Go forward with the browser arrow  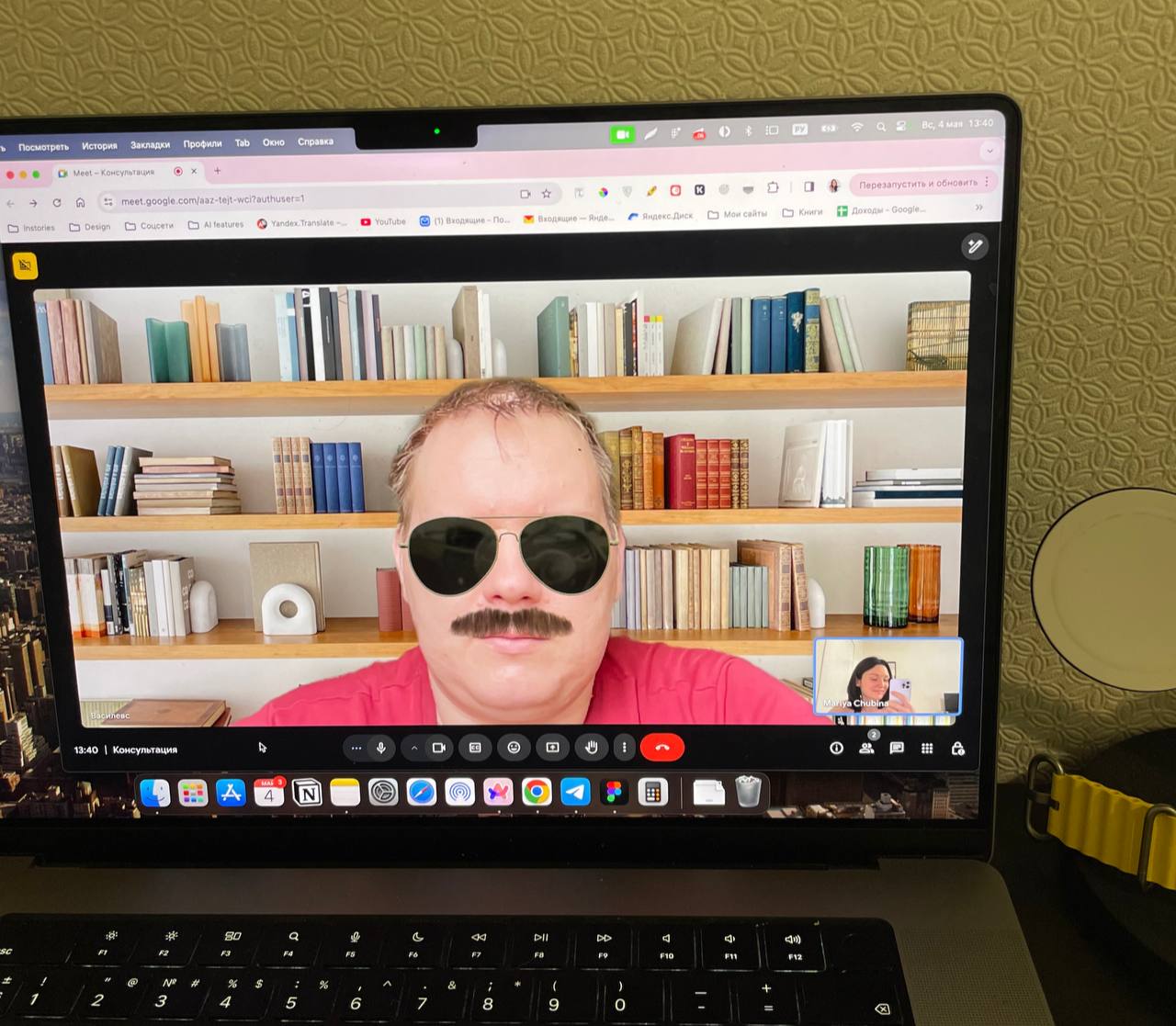coord(33,203)
